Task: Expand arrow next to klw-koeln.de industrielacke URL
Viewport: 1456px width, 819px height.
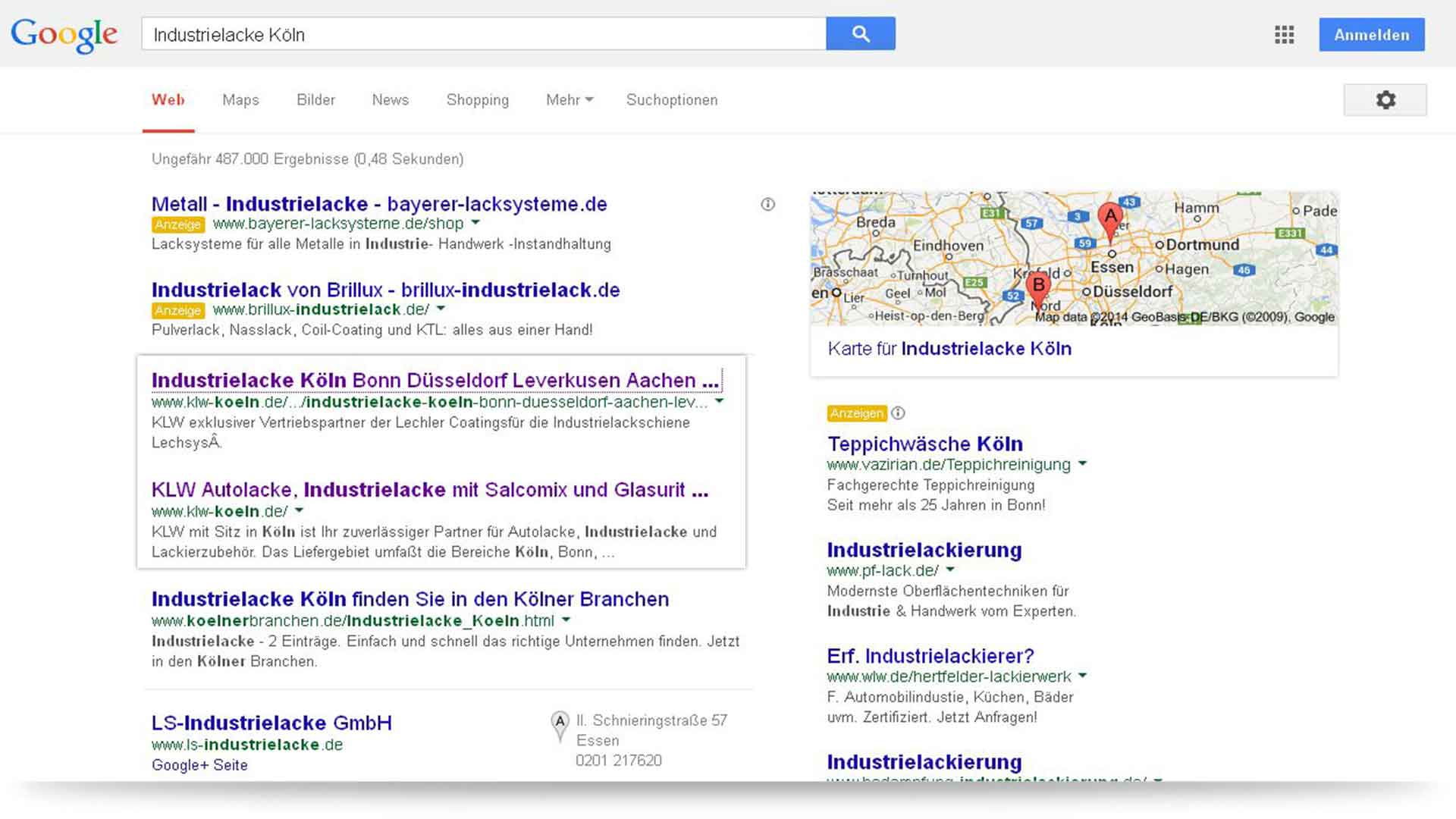Action: 720,401
